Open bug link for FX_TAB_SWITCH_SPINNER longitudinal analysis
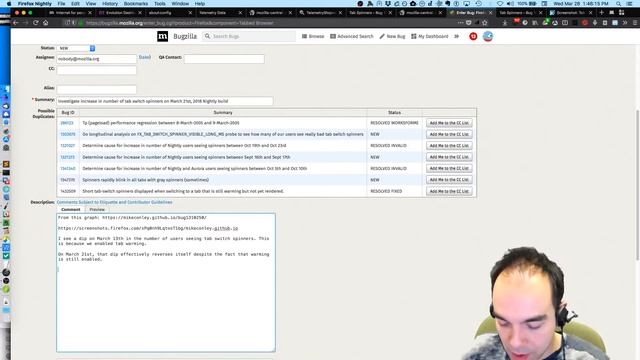640x360 pixels. point(68,134)
